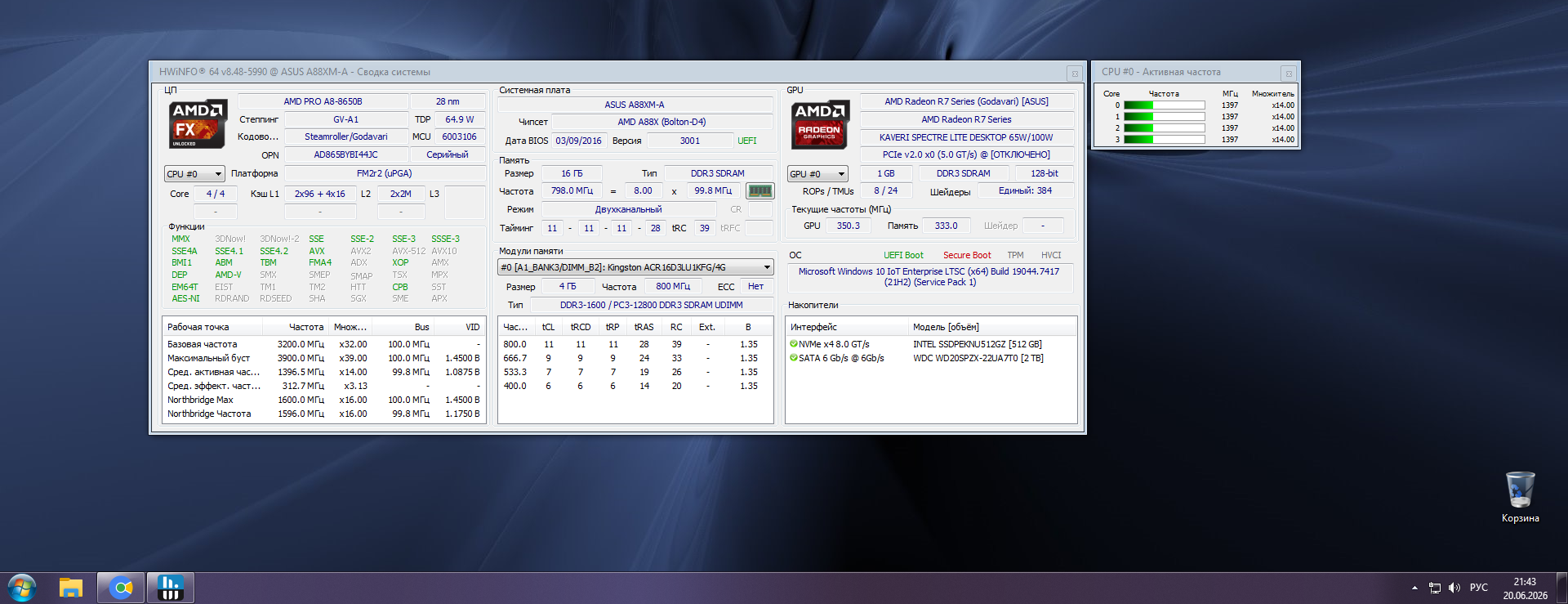Viewport: 1568px width, 604px height.
Task: Click the HVCI label
Action: pos(1051,255)
